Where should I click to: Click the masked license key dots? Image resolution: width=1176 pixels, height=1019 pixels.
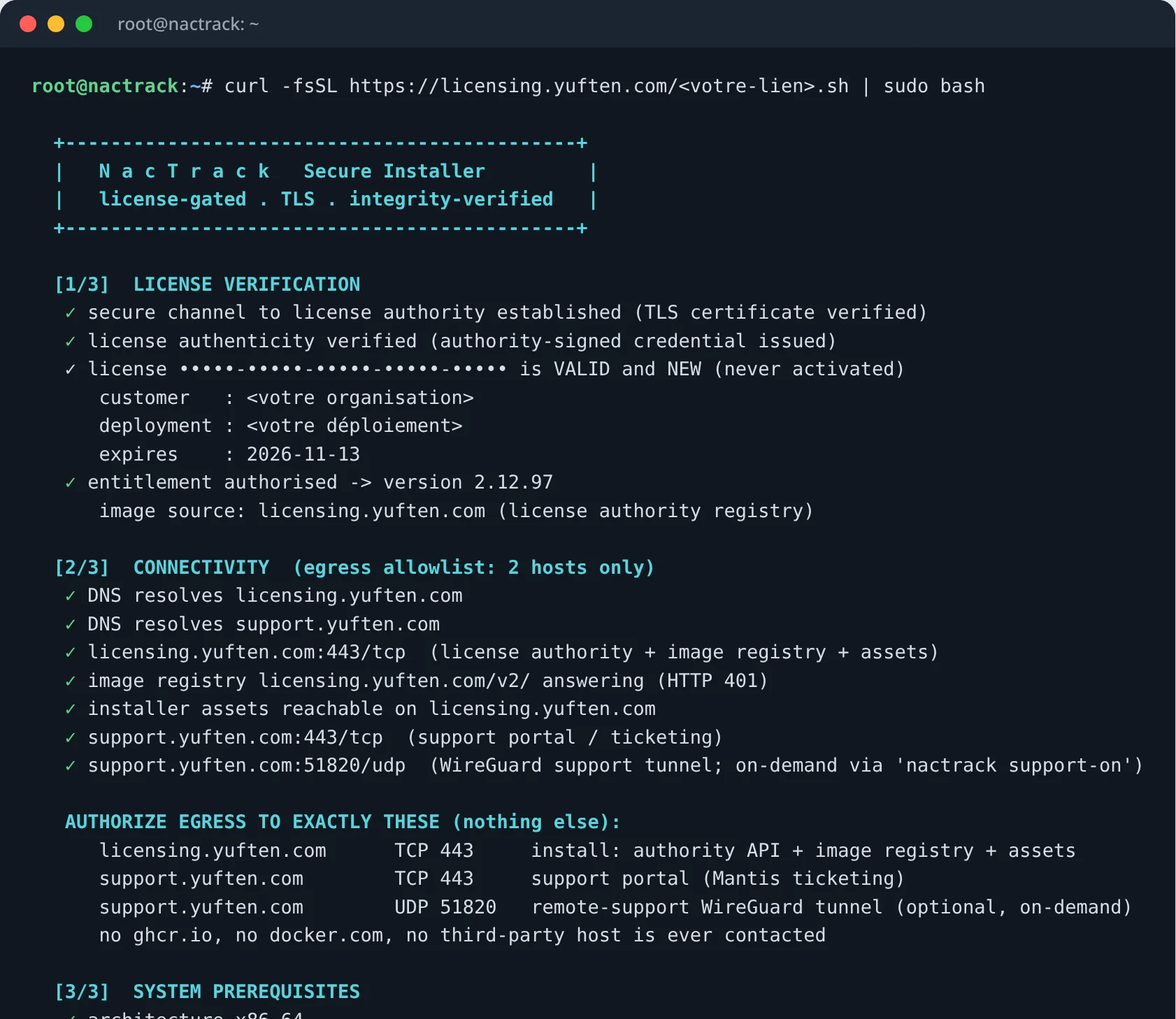pos(343,369)
